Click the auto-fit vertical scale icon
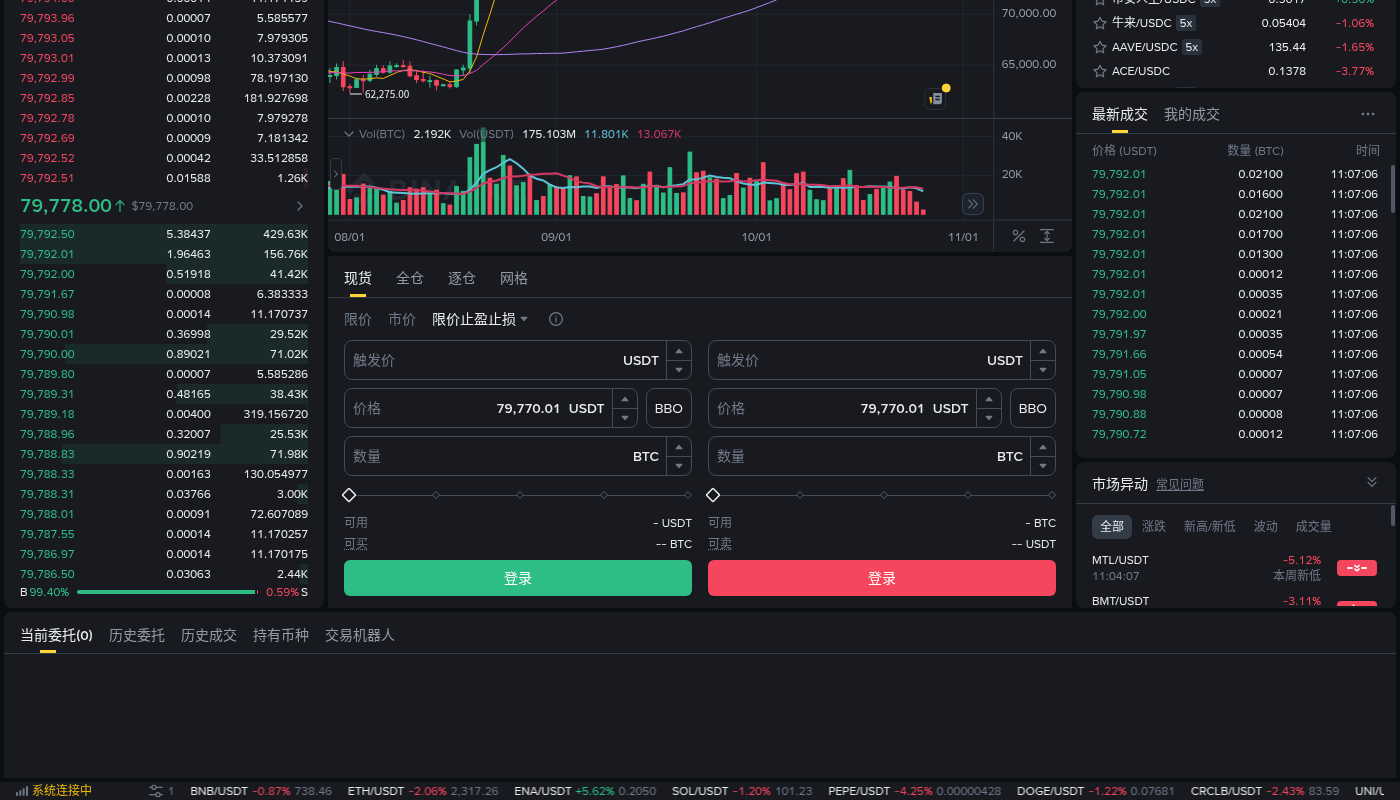The height and width of the screenshot is (800, 1400). coord(1047,236)
